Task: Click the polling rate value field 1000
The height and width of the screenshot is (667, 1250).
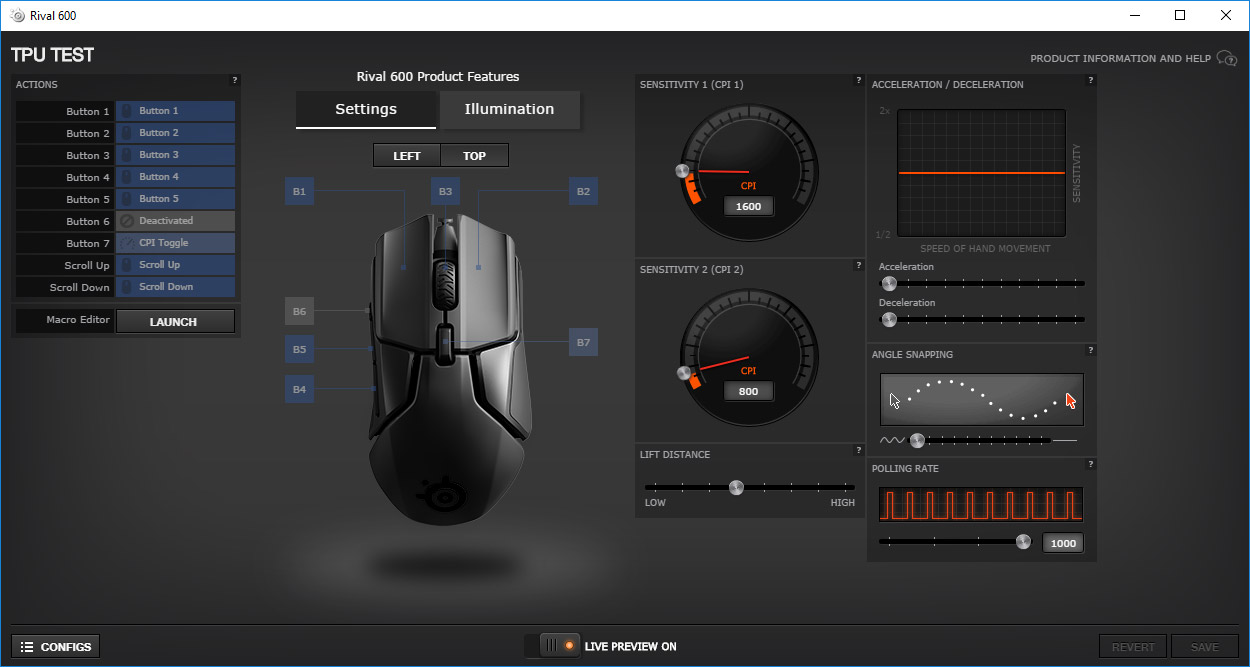Action: (x=1063, y=543)
